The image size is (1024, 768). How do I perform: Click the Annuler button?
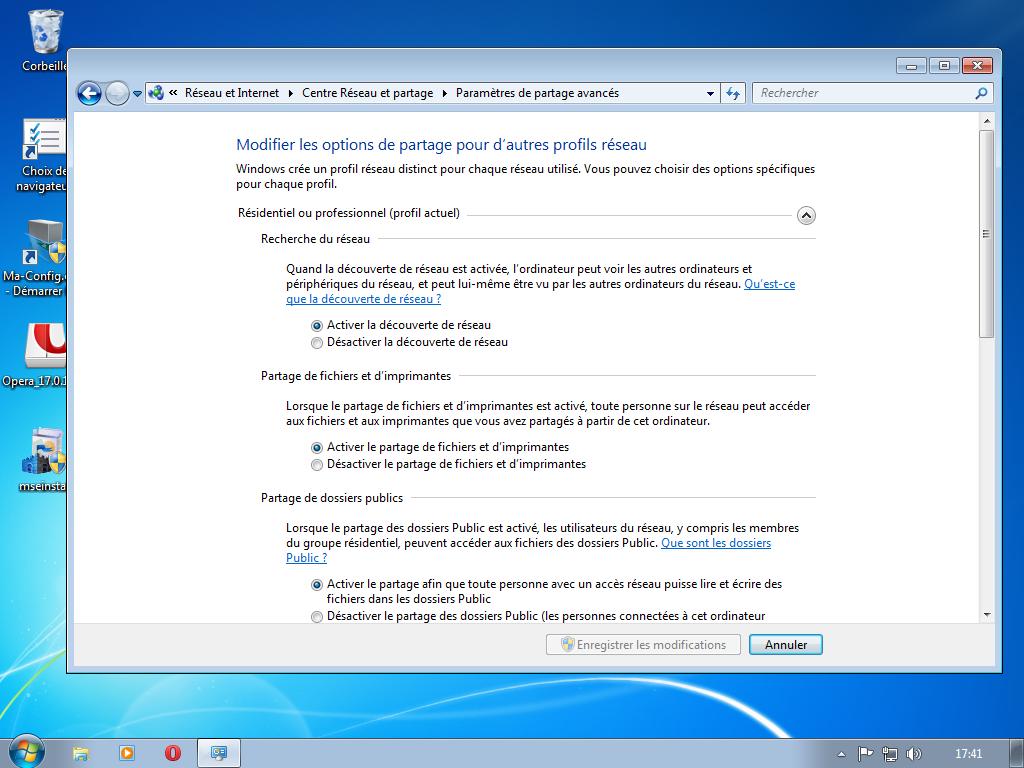(x=786, y=645)
